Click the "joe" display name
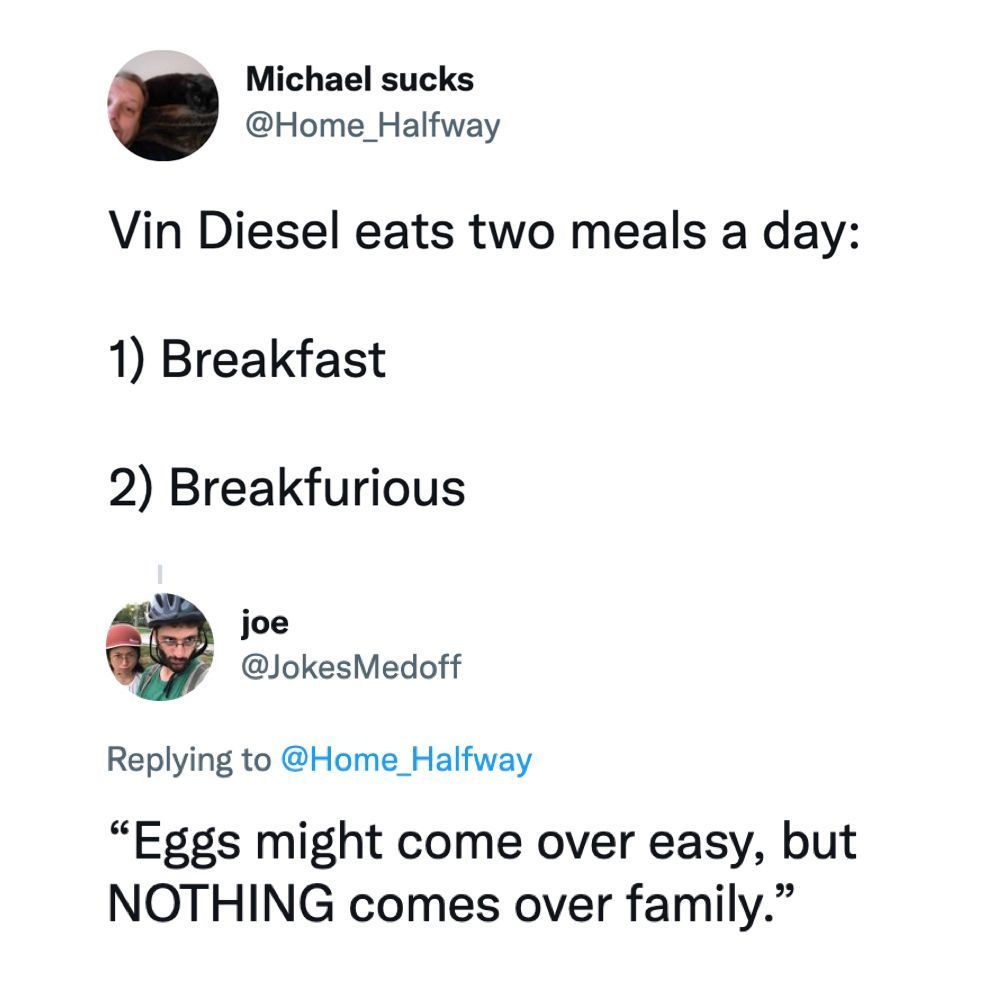1000x1000 pixels. (x=265, y=623)
